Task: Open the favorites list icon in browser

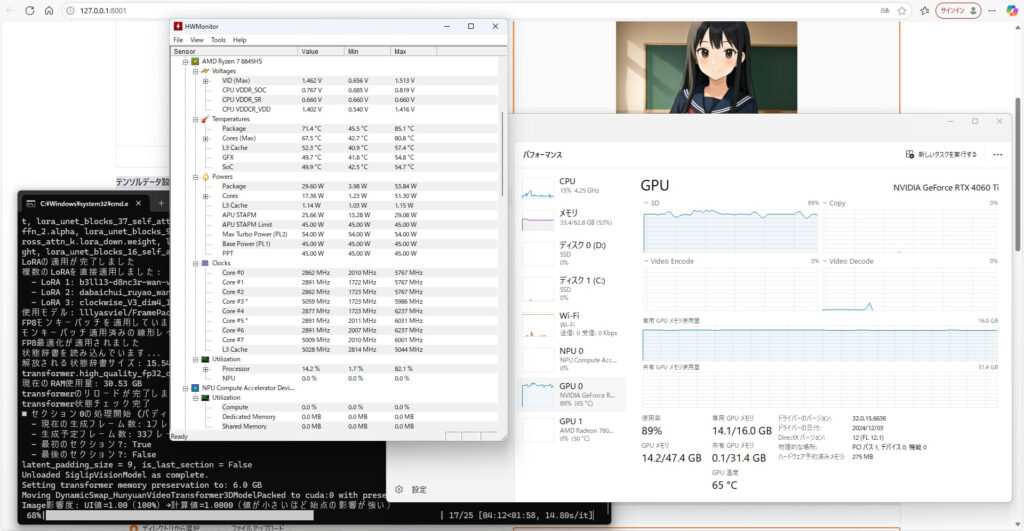Action: pyautogui.click(x=925, y=10)
